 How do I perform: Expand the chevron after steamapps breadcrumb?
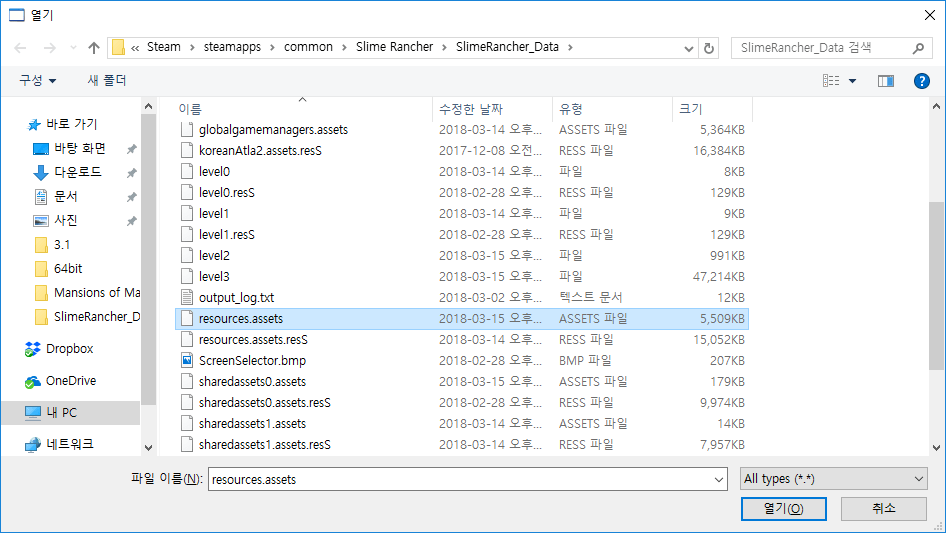coord(272,47)
